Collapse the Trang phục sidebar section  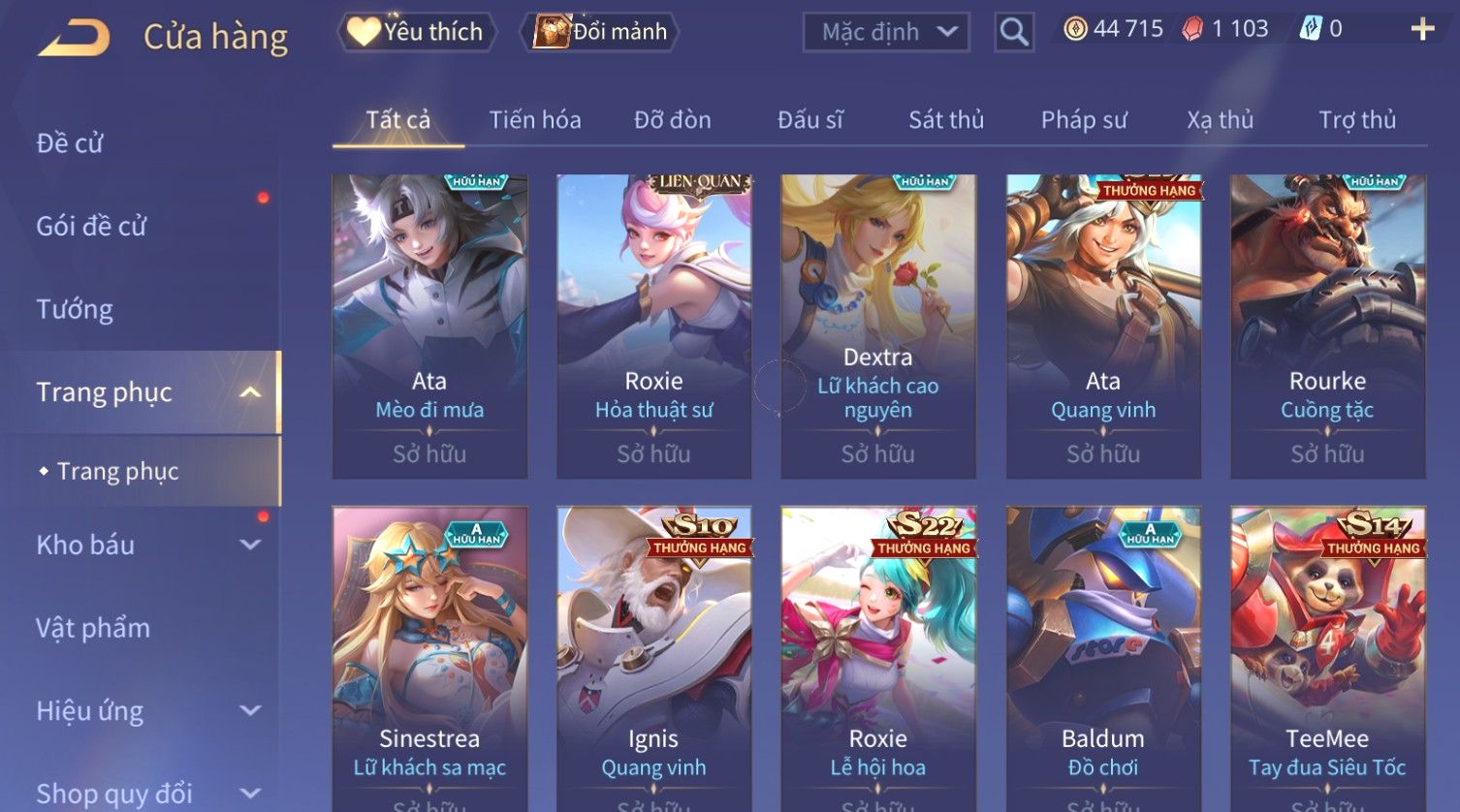tap(249, 392)
